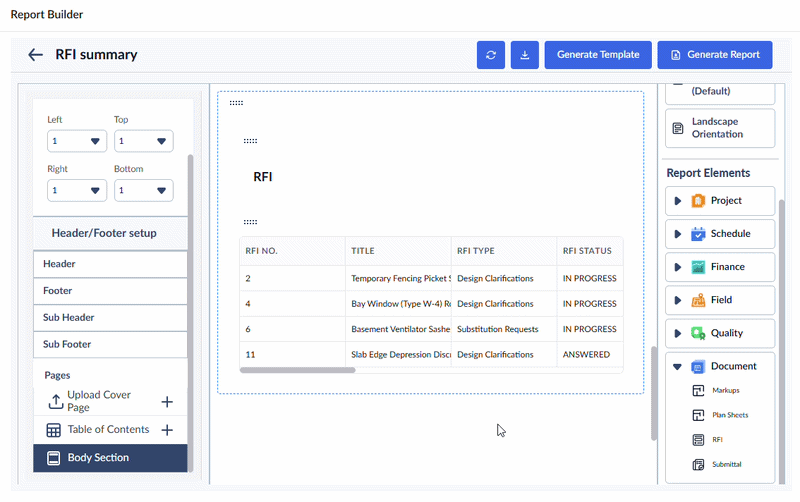Click the Plan Sheets label under Document
800x502 pixels.
pyautogui.click(x=730, y=415)
